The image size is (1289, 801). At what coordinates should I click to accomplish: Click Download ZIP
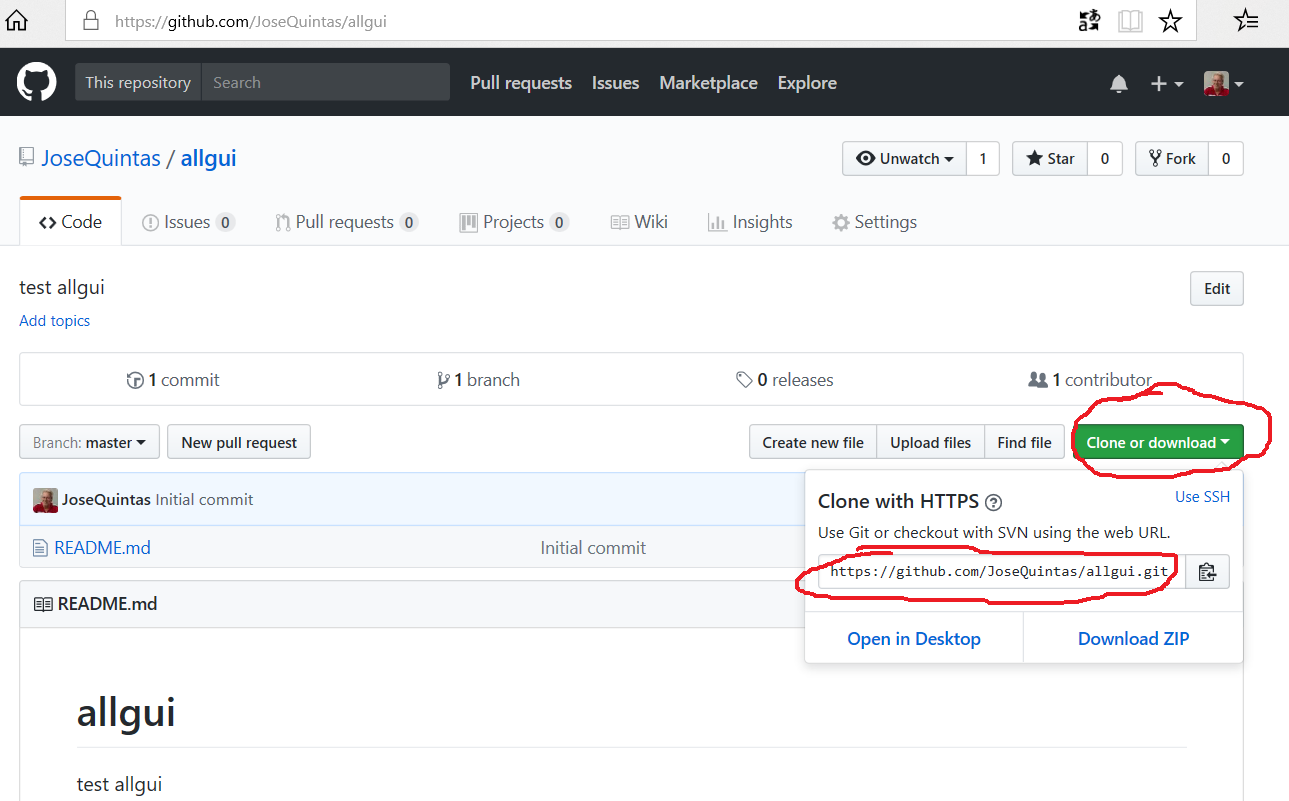[1134, 639]
